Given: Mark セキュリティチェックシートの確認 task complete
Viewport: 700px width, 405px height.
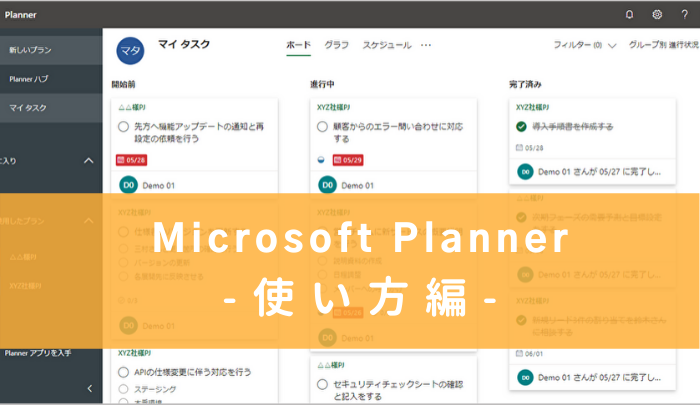Looking at the screenshot, I should tap(322, 384).
